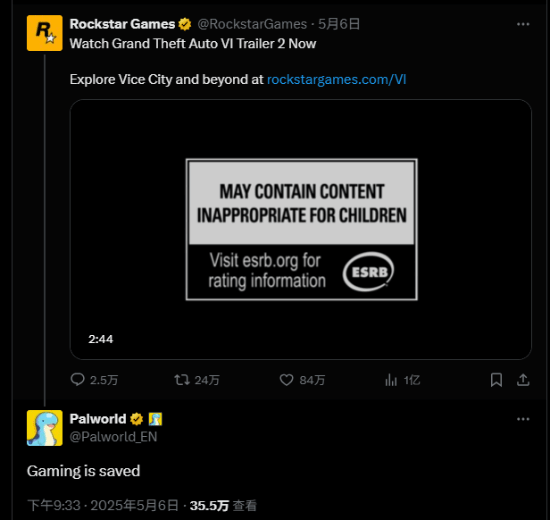Click Palworld's gold verified badge
The image size is (550, 520).
click(136, 419)
